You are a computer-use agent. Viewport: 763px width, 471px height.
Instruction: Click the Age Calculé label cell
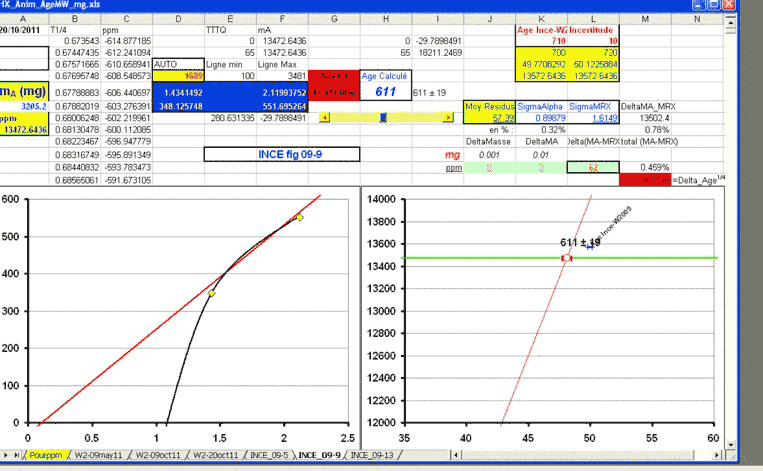pyautogui.click(x=385, y=76)
